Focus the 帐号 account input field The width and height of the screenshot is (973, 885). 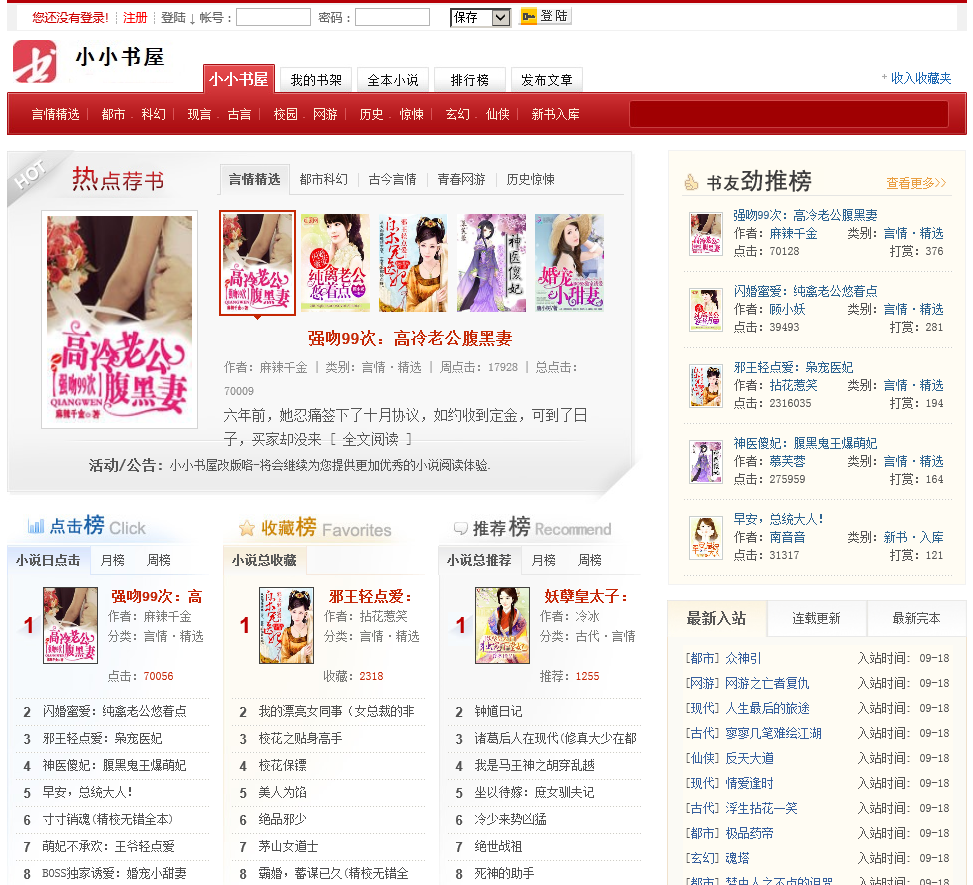pyautogui.click(x=273, y=17)
